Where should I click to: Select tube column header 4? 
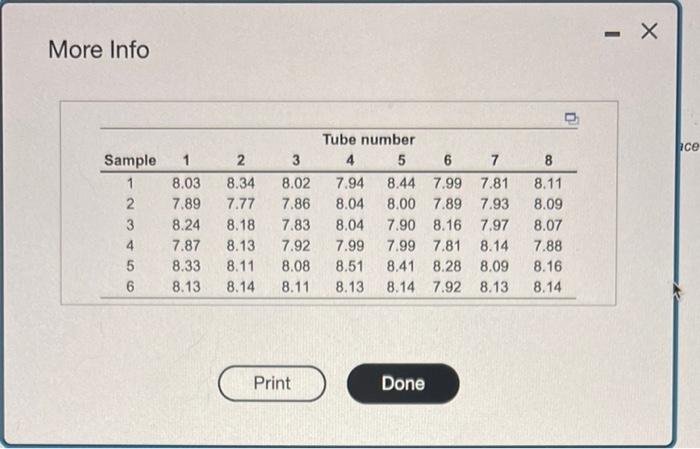pyautogui.click(x=350, y=160)
